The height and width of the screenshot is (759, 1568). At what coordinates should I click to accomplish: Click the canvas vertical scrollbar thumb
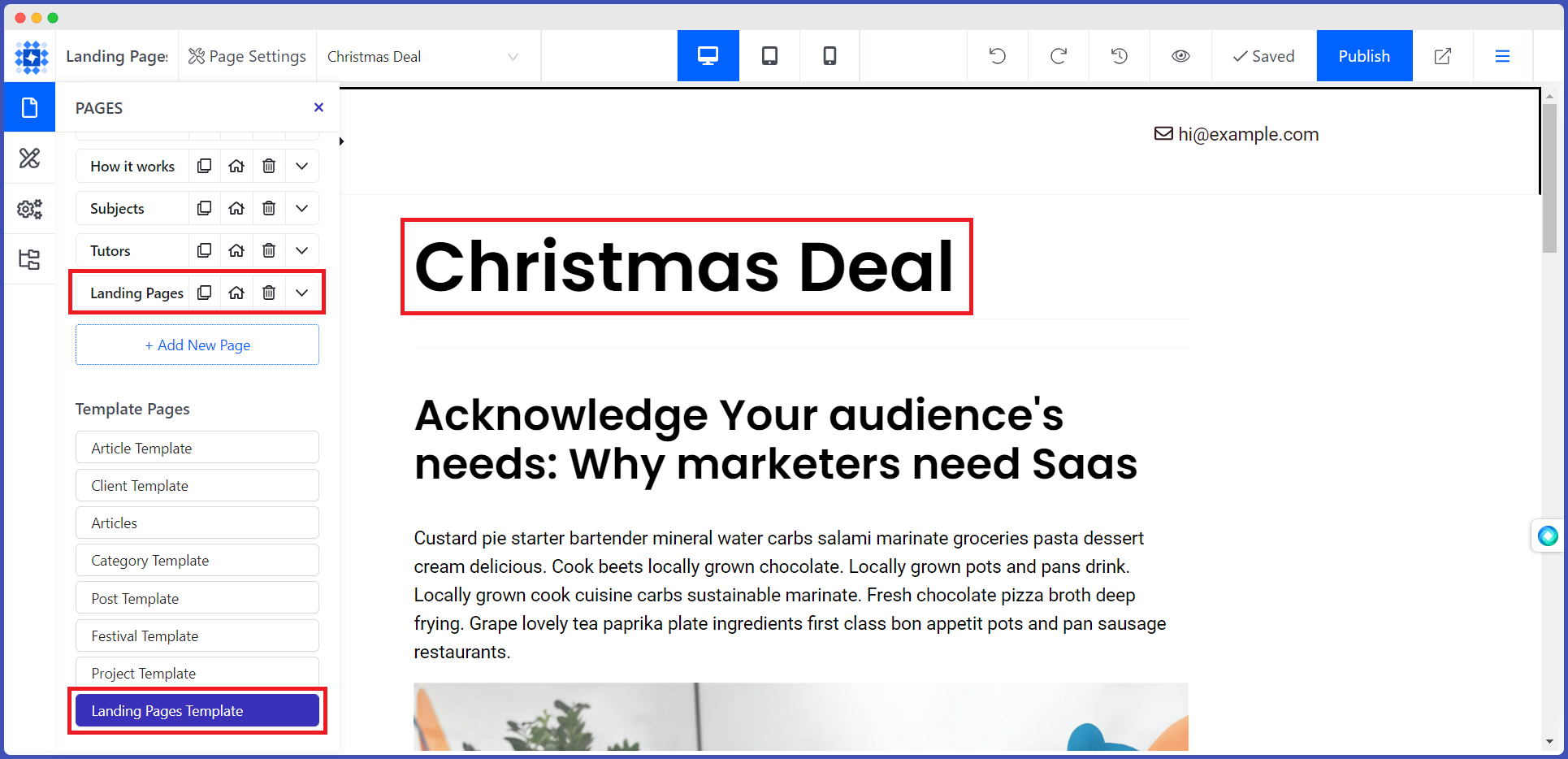click(1549, 177)
